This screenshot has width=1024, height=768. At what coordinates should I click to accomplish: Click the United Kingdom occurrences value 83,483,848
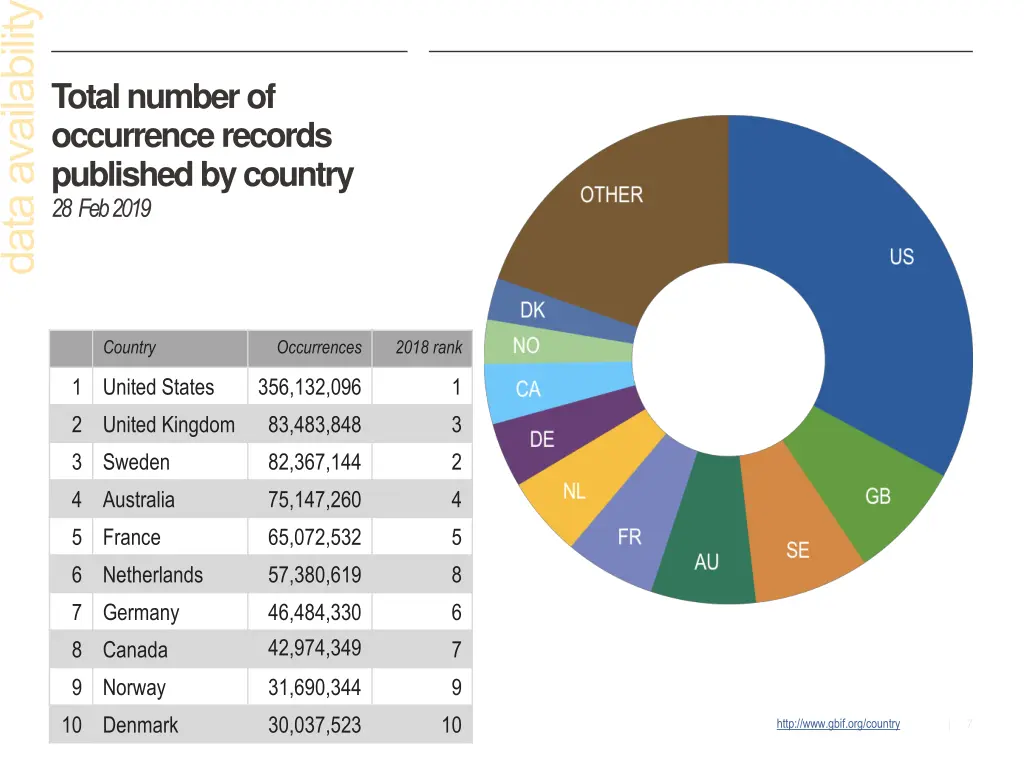(314, 425)
